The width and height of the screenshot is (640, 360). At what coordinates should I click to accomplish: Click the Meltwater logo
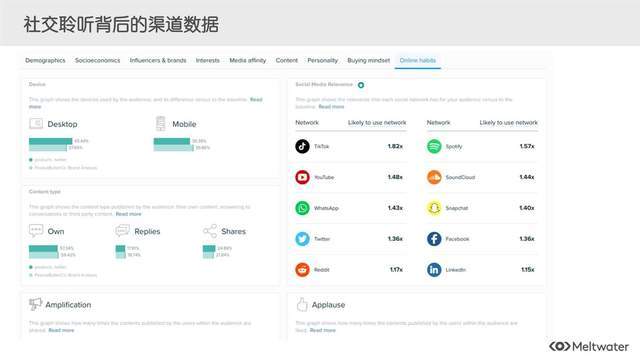pyautogui.click(x=589, y=347)
